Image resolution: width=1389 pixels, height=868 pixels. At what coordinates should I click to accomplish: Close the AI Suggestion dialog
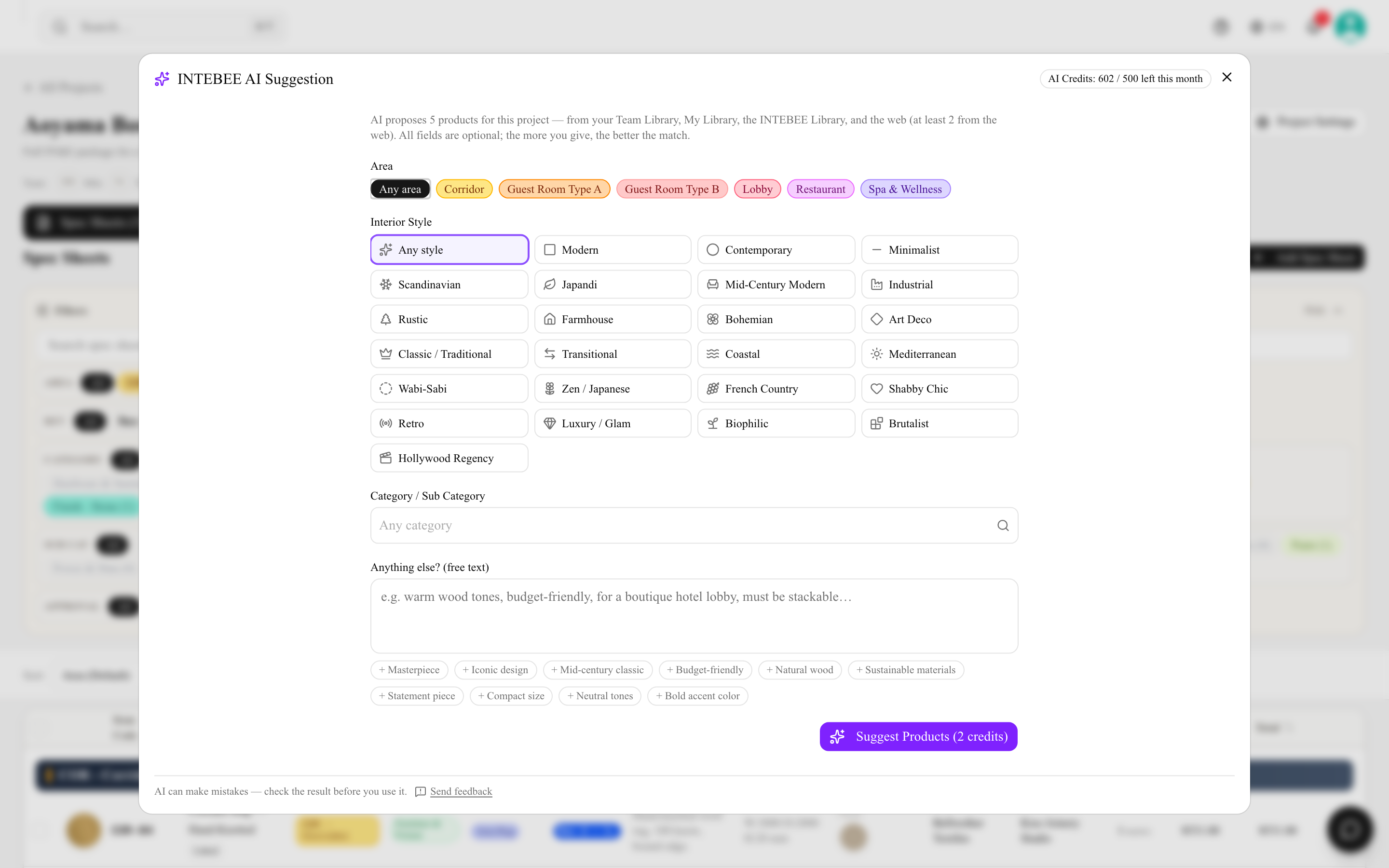tap(1226, 78)
